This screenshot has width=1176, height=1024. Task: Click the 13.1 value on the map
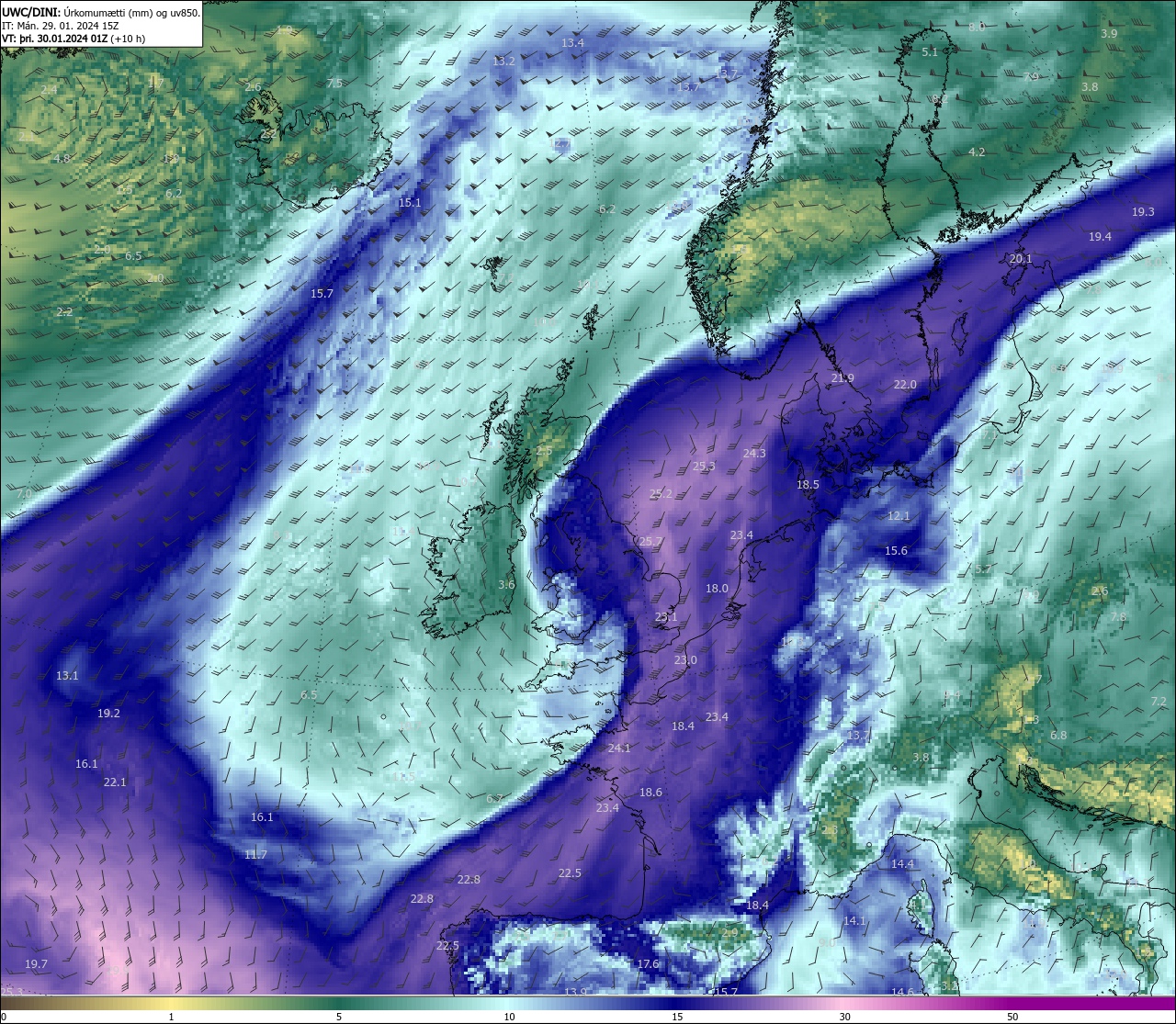67,676
